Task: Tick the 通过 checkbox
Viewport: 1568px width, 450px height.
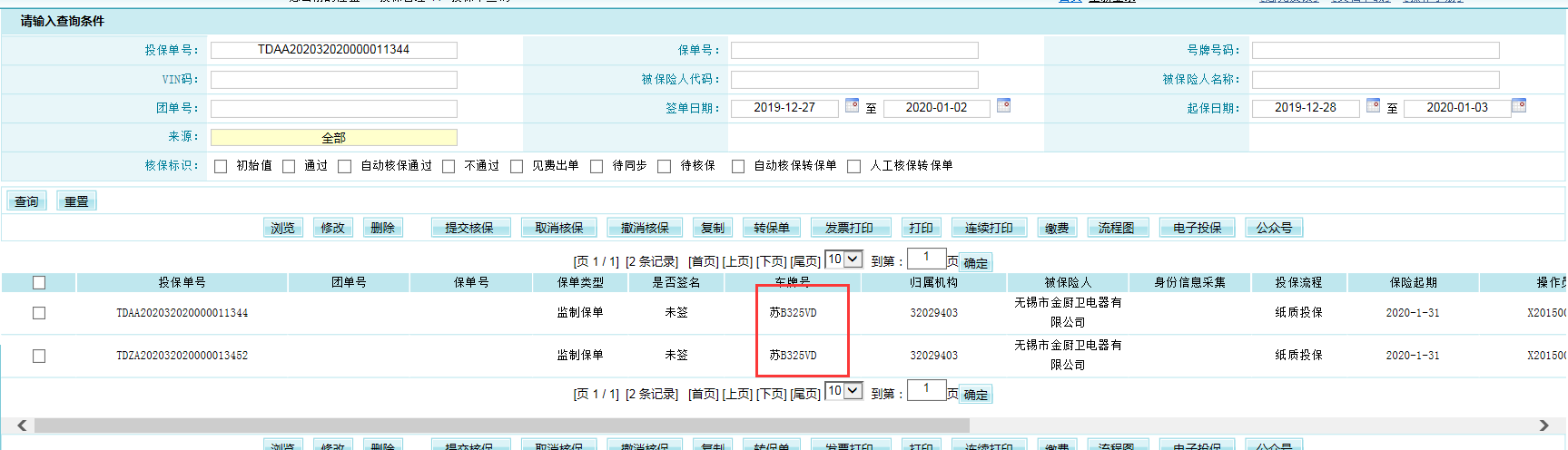Action: (x=289, y=166)
